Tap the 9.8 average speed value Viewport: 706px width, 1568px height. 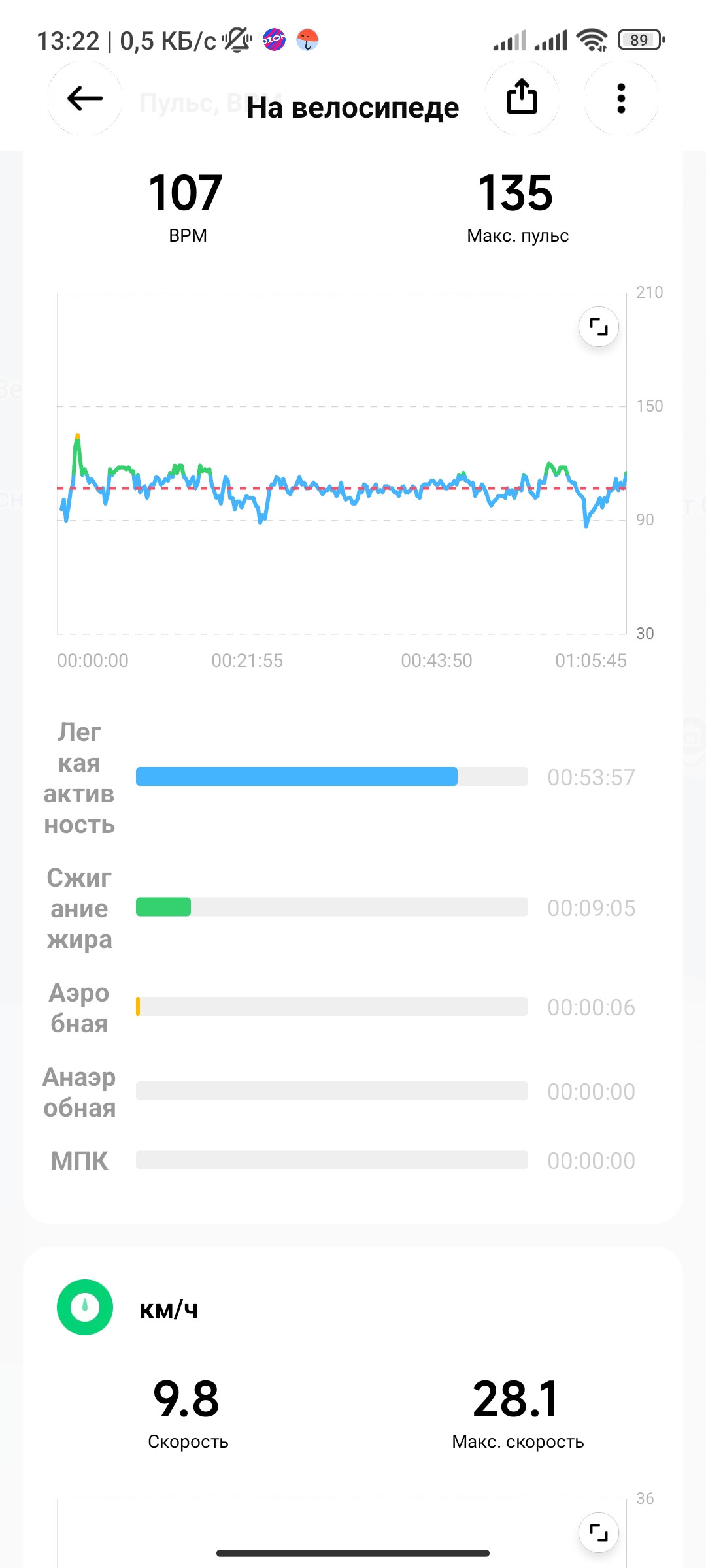186,1399
